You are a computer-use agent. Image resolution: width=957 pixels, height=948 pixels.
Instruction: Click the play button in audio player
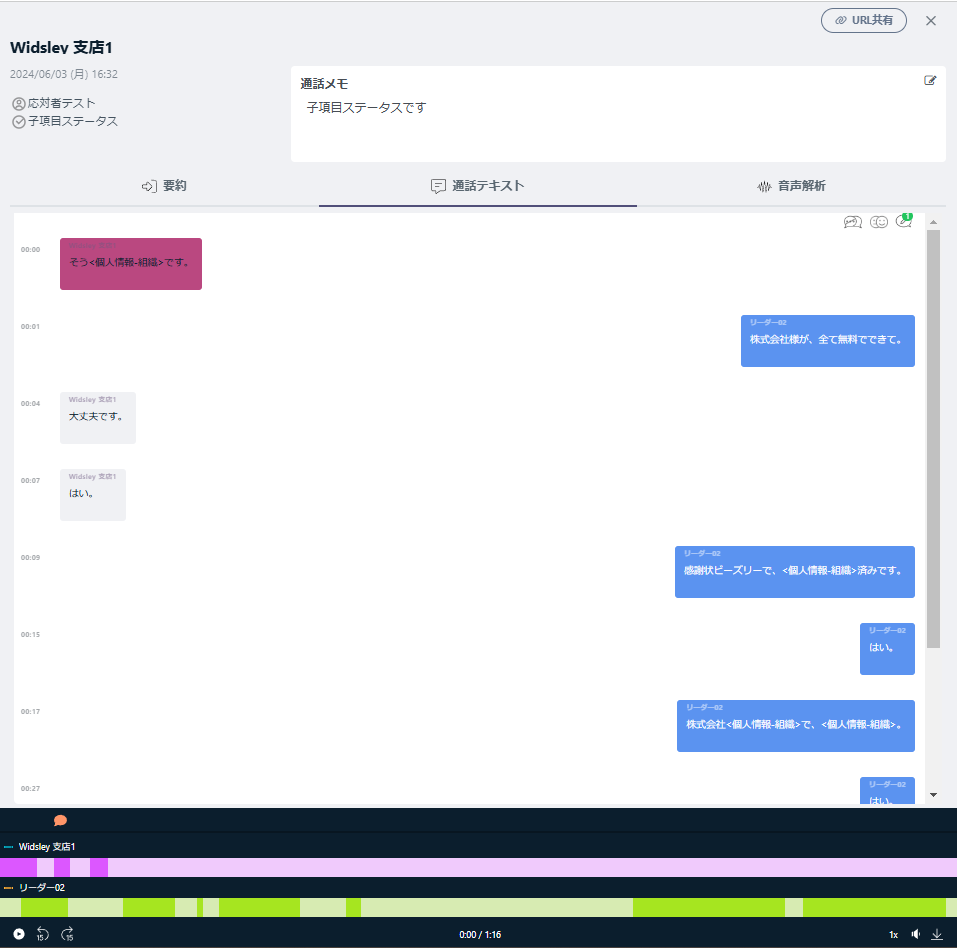click(x=19, y=934)
